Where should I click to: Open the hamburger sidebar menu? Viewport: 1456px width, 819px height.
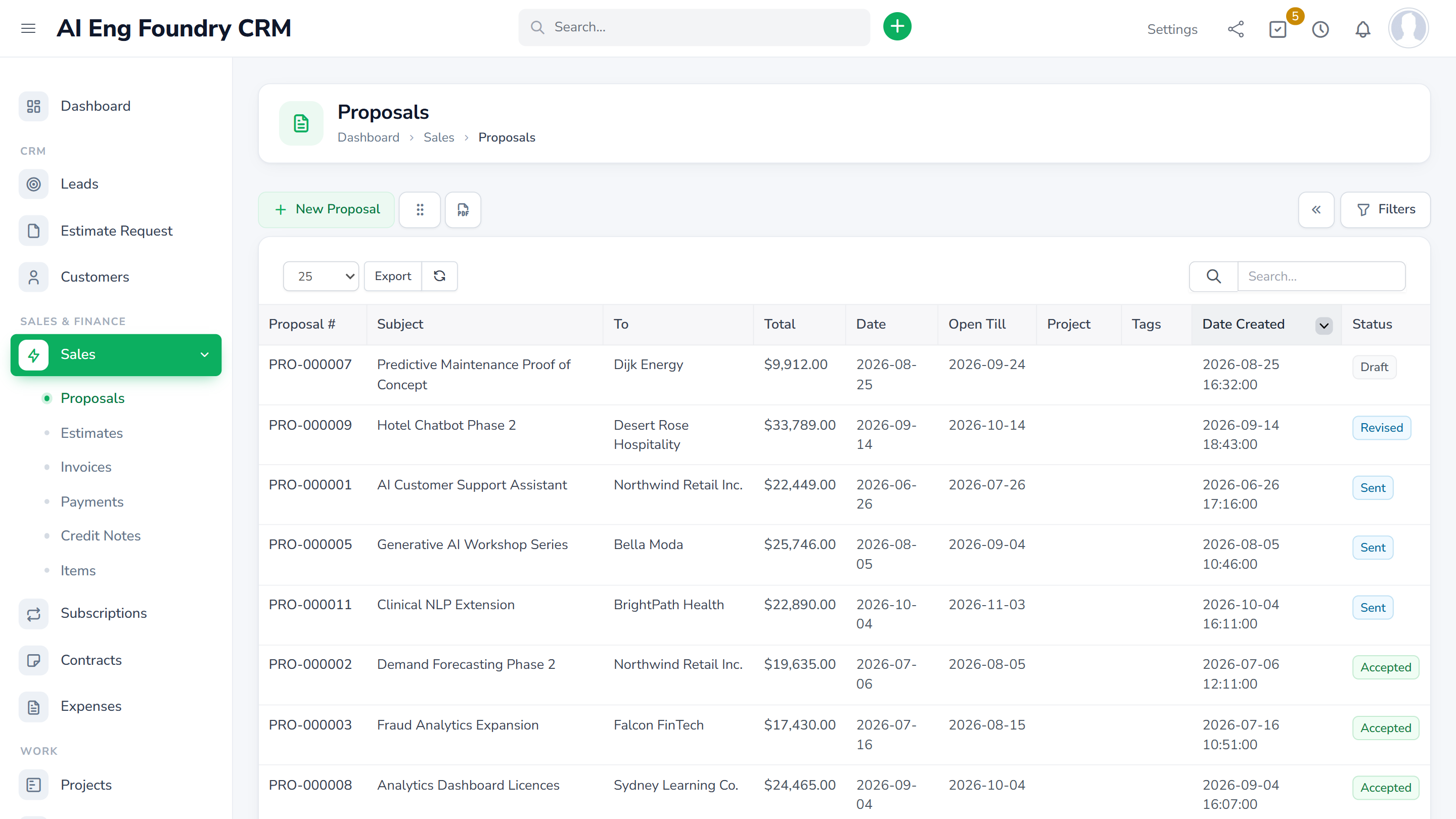(x=28, y=28)
